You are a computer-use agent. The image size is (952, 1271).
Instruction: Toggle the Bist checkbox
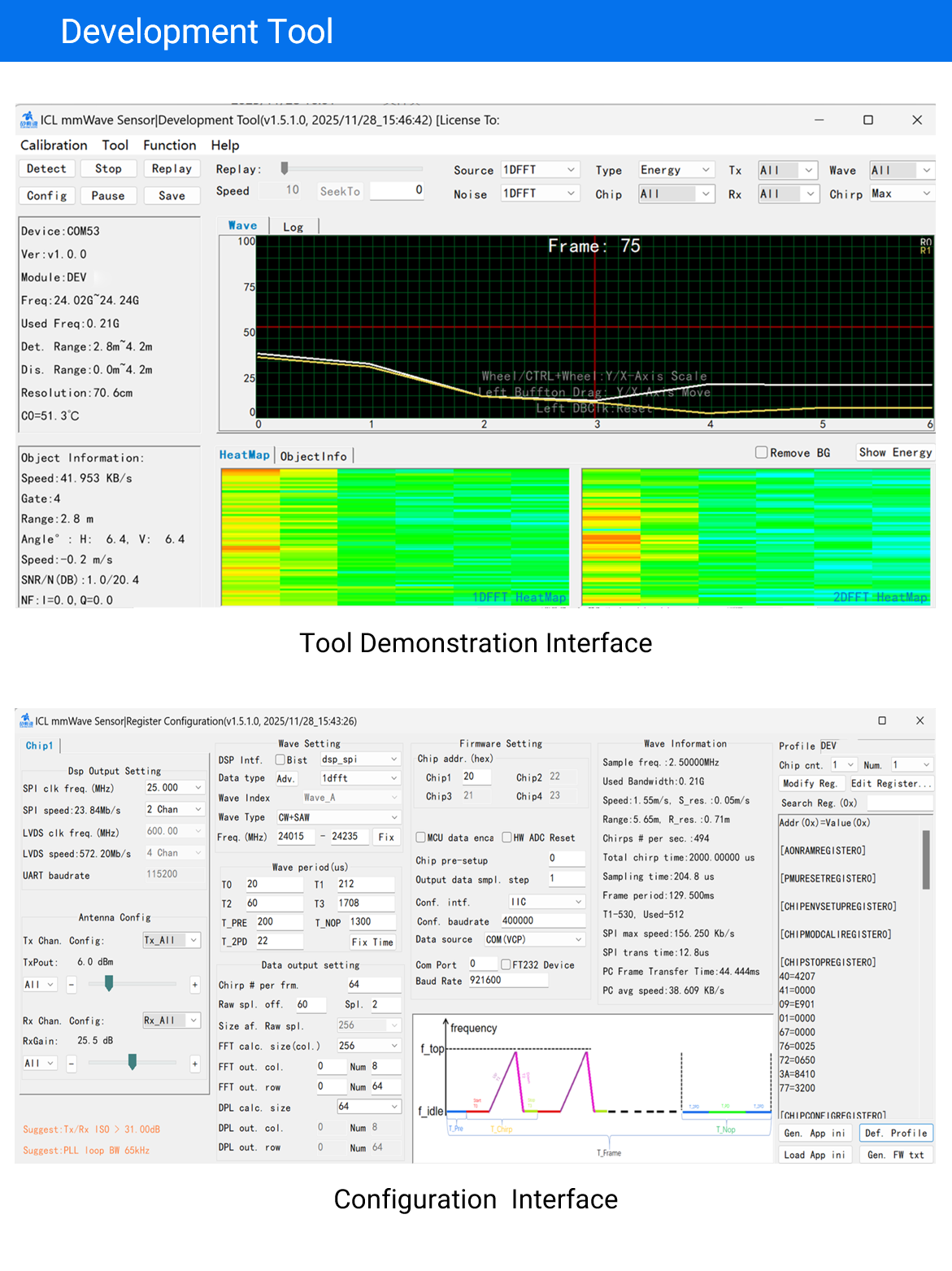[280, 760]
